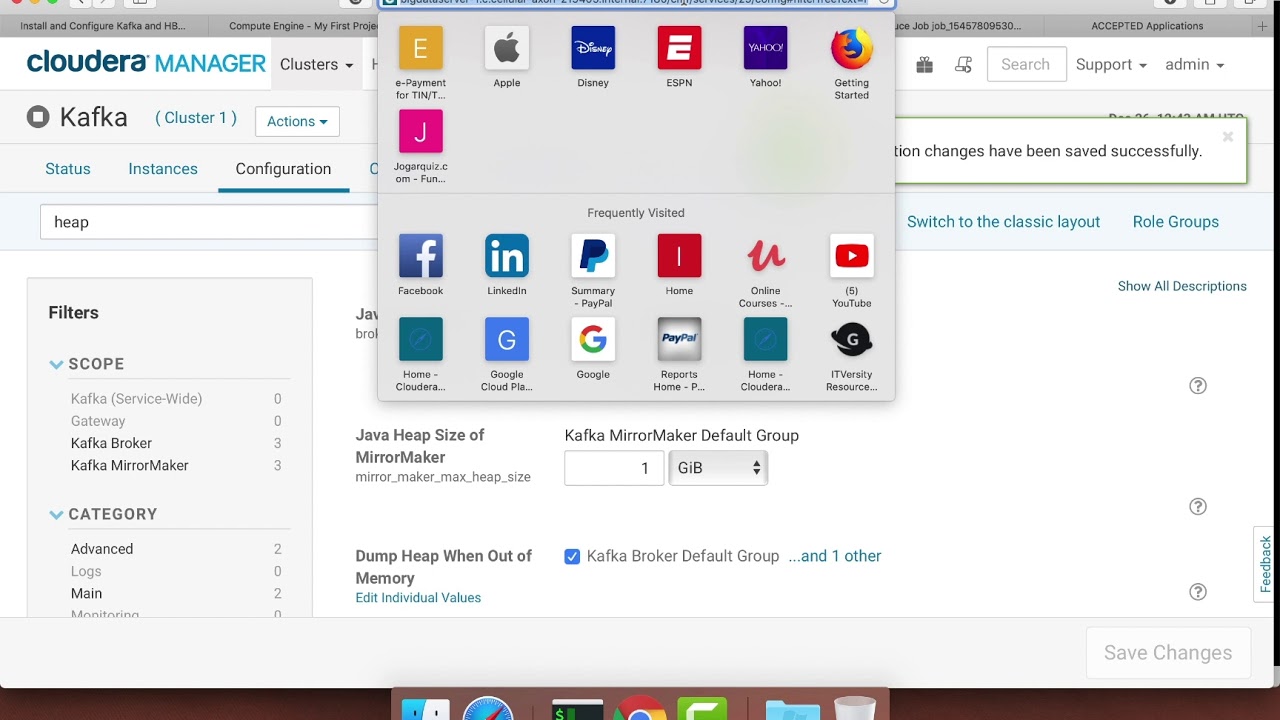The image size is (1280, 720).
Task: Filter by Advanced category
Action: (x=102, y=549)
